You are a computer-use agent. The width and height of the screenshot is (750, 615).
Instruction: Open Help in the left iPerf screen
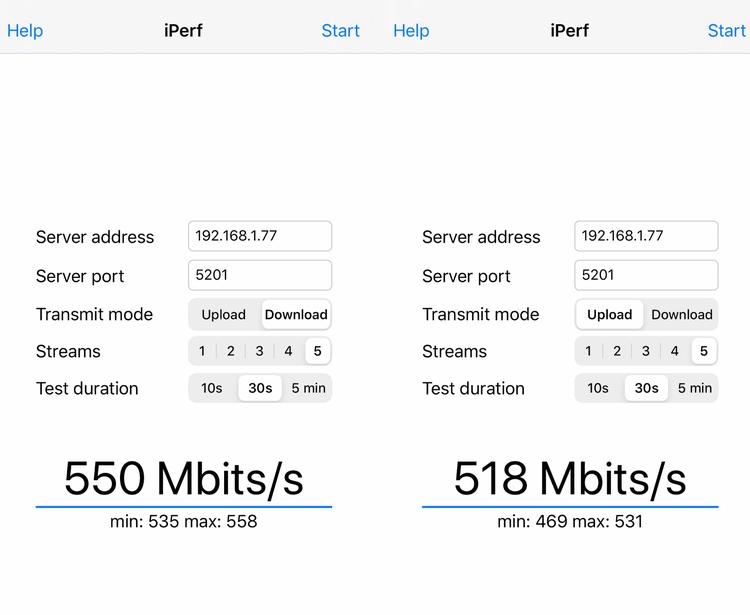tap(25, 30)
